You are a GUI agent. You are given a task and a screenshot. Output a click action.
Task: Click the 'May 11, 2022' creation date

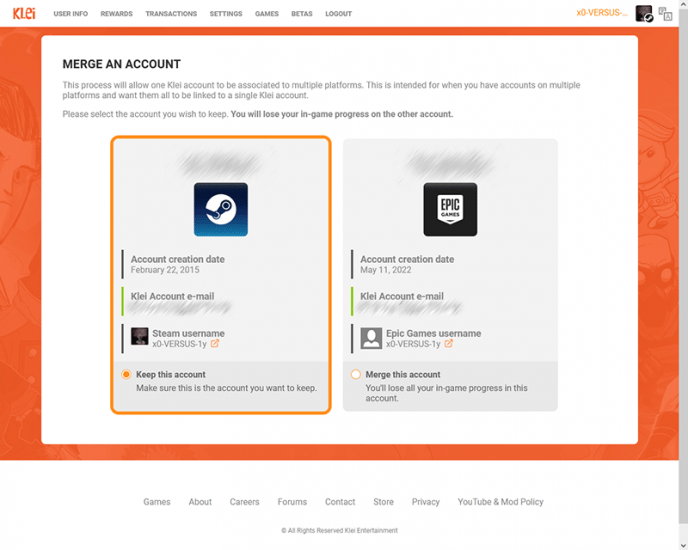[x=386, y=270]
